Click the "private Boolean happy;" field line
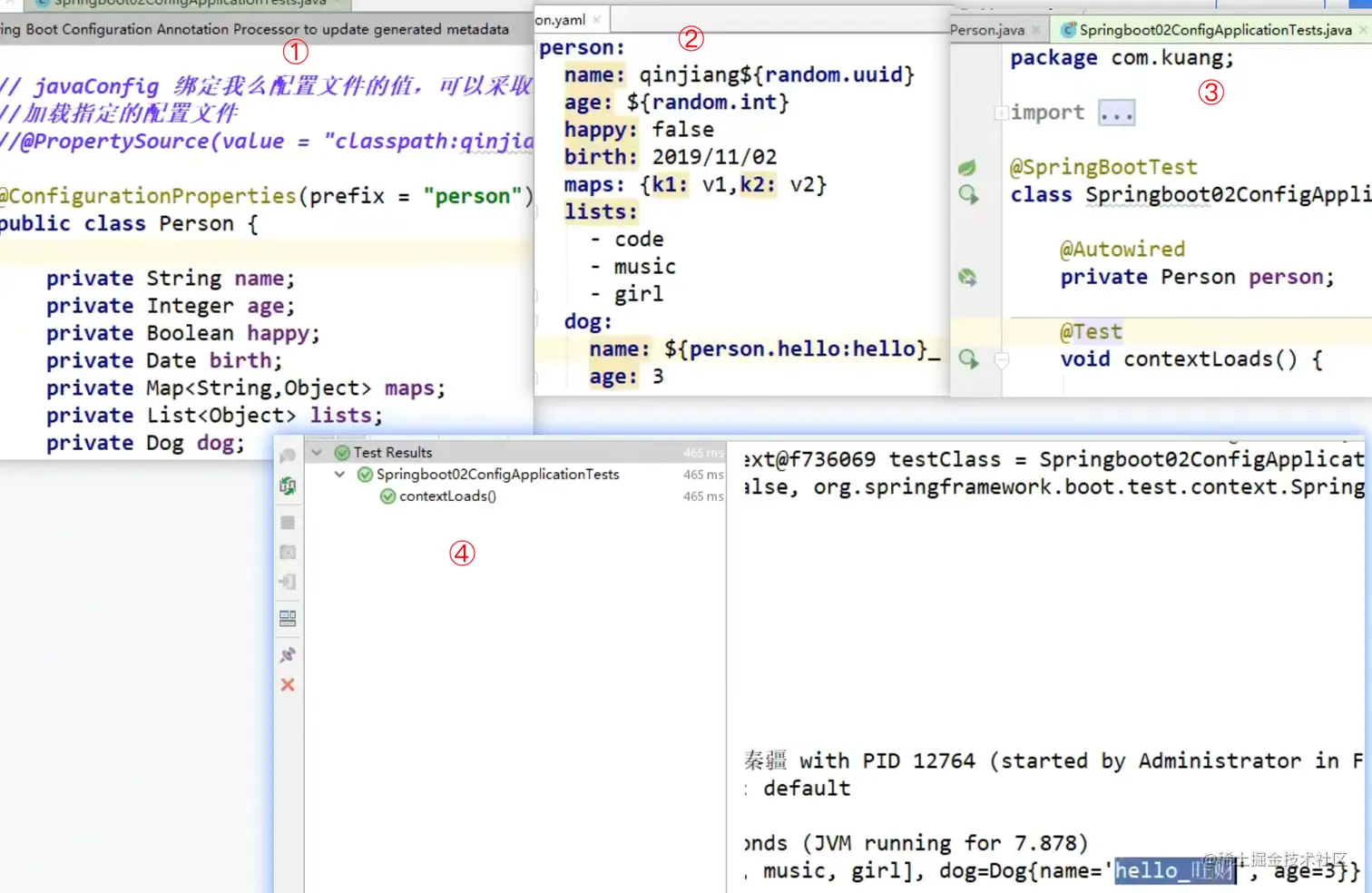Screen dimensions: 1372x893 tap(183, 333)
